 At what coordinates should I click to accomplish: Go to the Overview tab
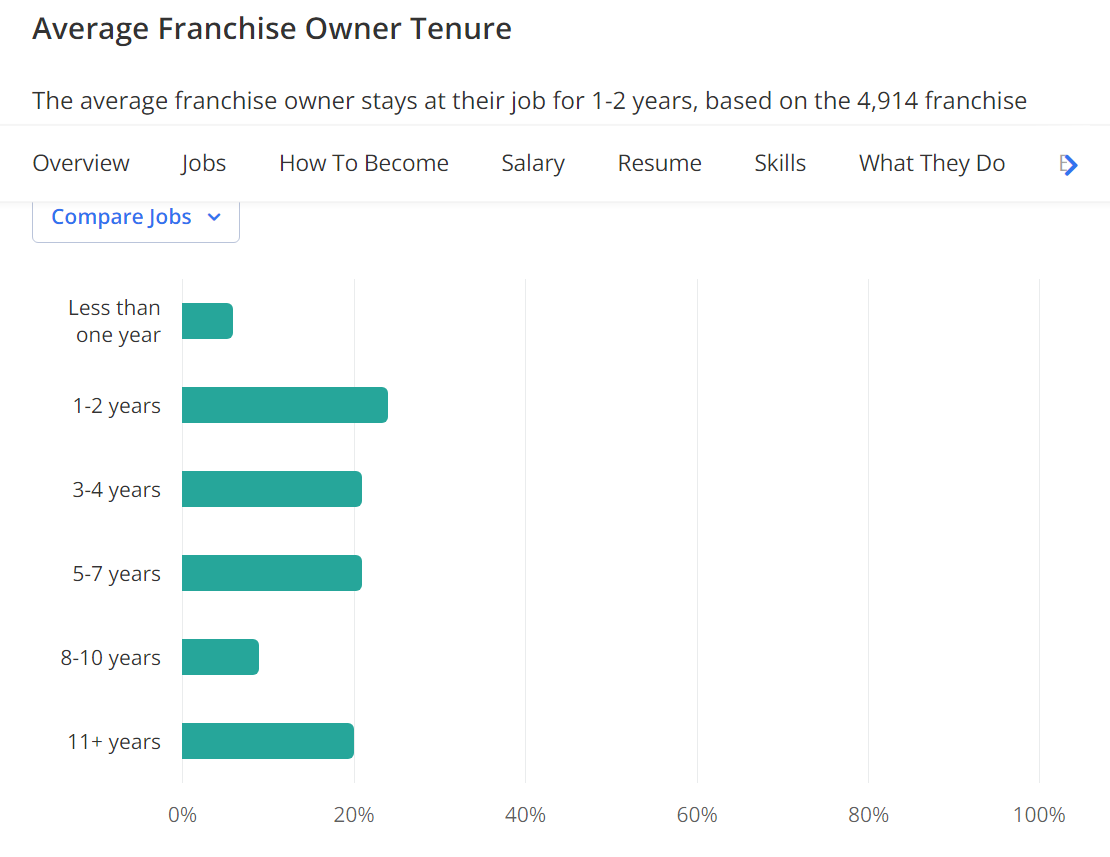pyautogui.click(x=81, y=164)
